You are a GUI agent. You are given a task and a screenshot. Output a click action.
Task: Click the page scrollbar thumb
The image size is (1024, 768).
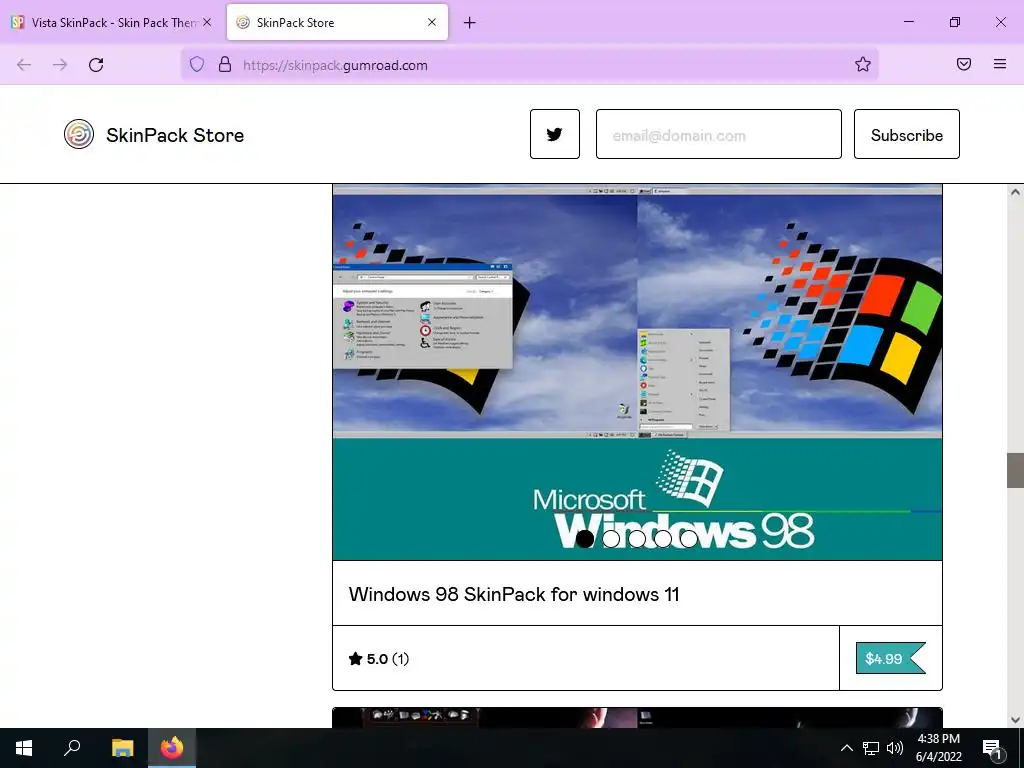1015,470
